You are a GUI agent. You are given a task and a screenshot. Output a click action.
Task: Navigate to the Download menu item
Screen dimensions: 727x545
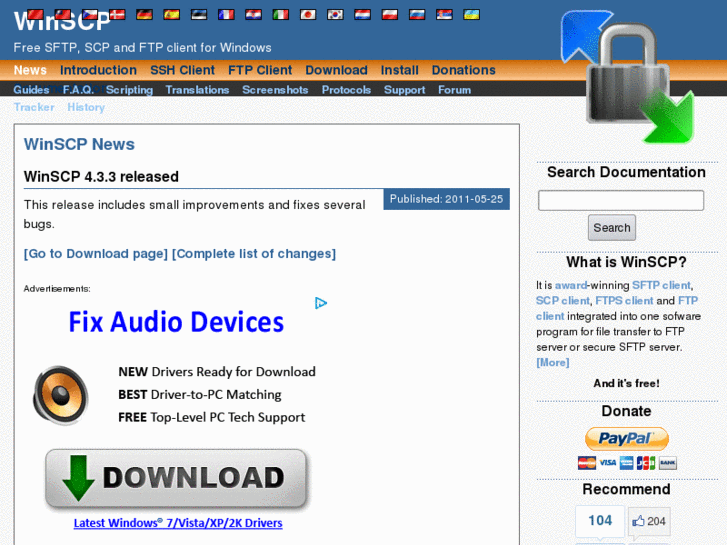[x=337, y=70]
